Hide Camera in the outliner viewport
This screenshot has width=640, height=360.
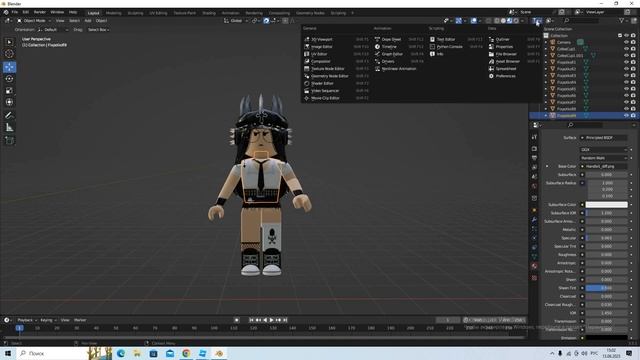coord(626,42)
